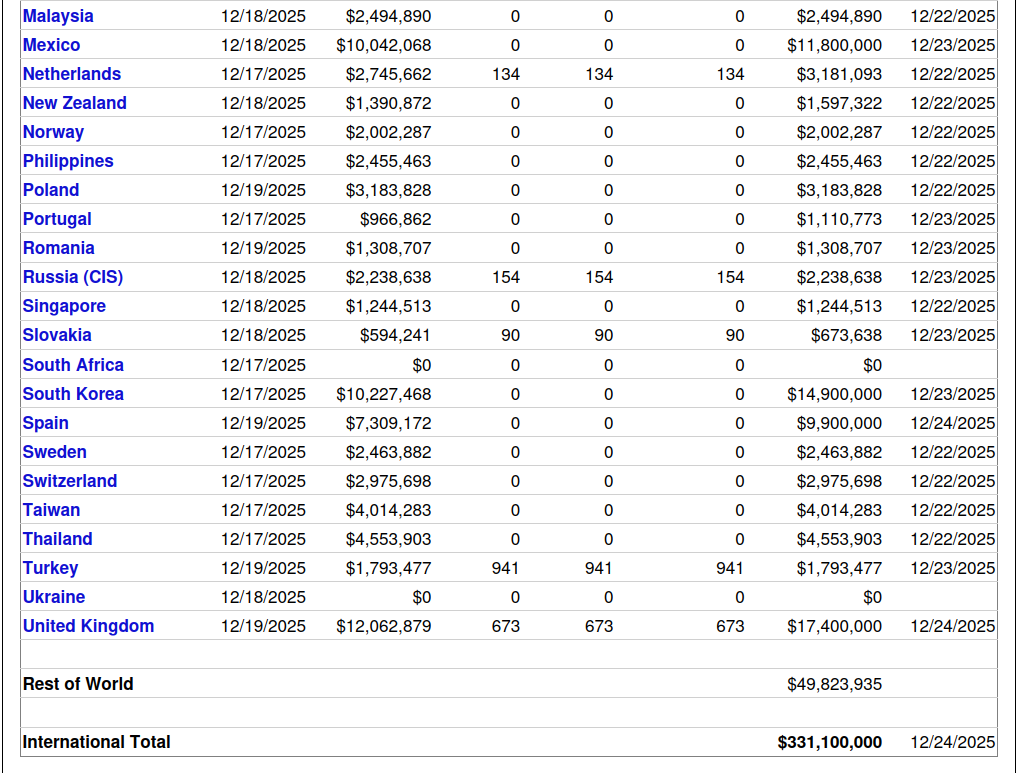Open the Sweden country link
The width and height of the screenshot is (1035, 773).
55,452
